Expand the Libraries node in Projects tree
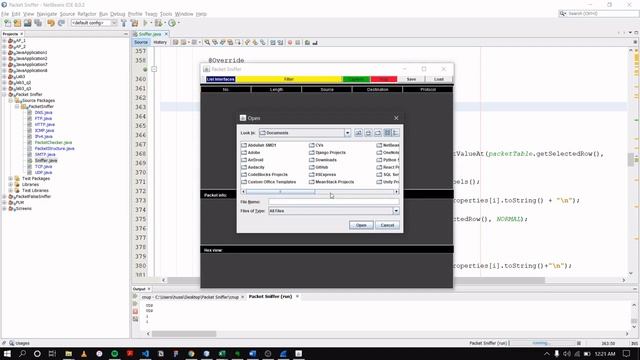 11,184
